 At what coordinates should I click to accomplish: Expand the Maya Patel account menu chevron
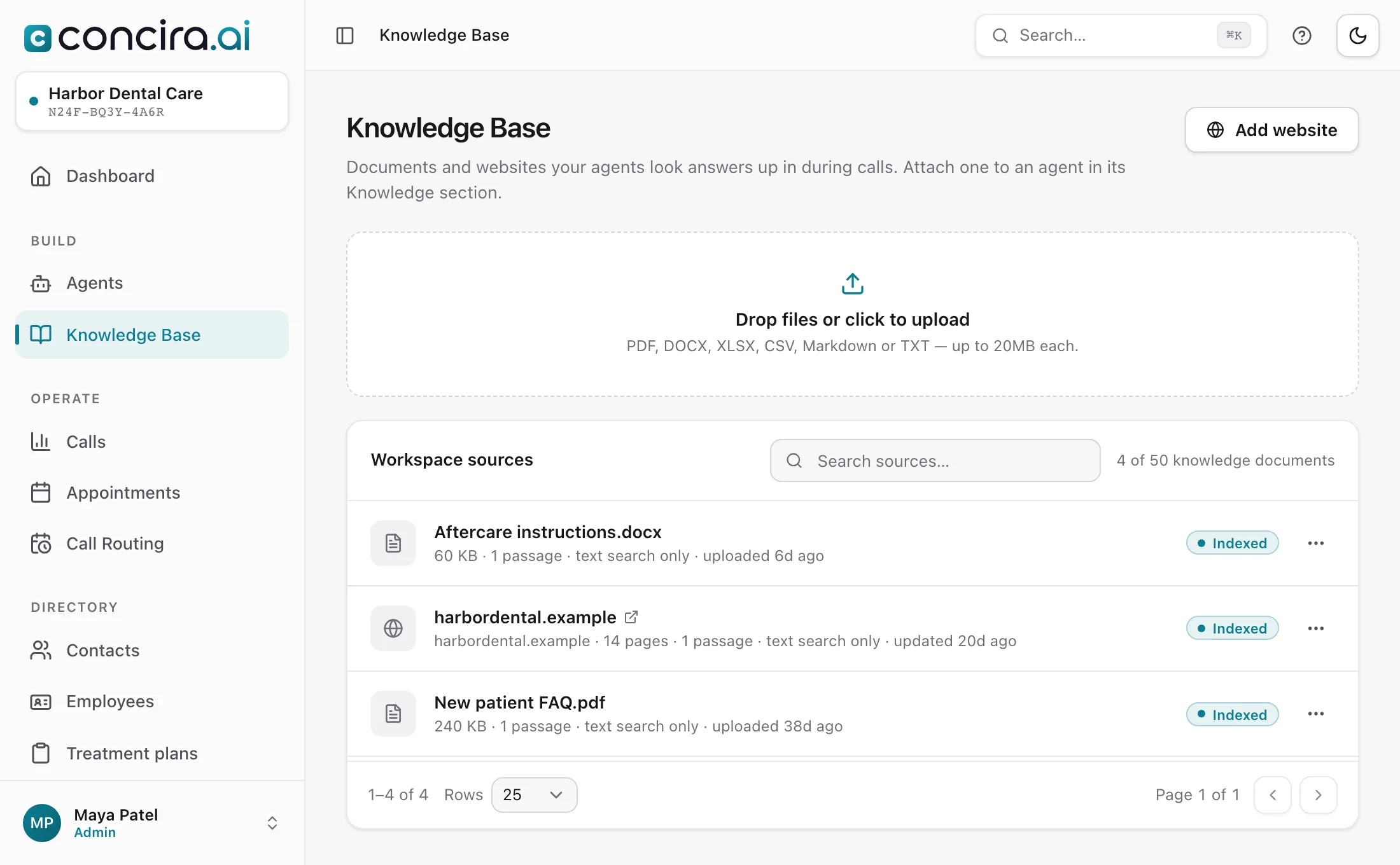[272, 823]
